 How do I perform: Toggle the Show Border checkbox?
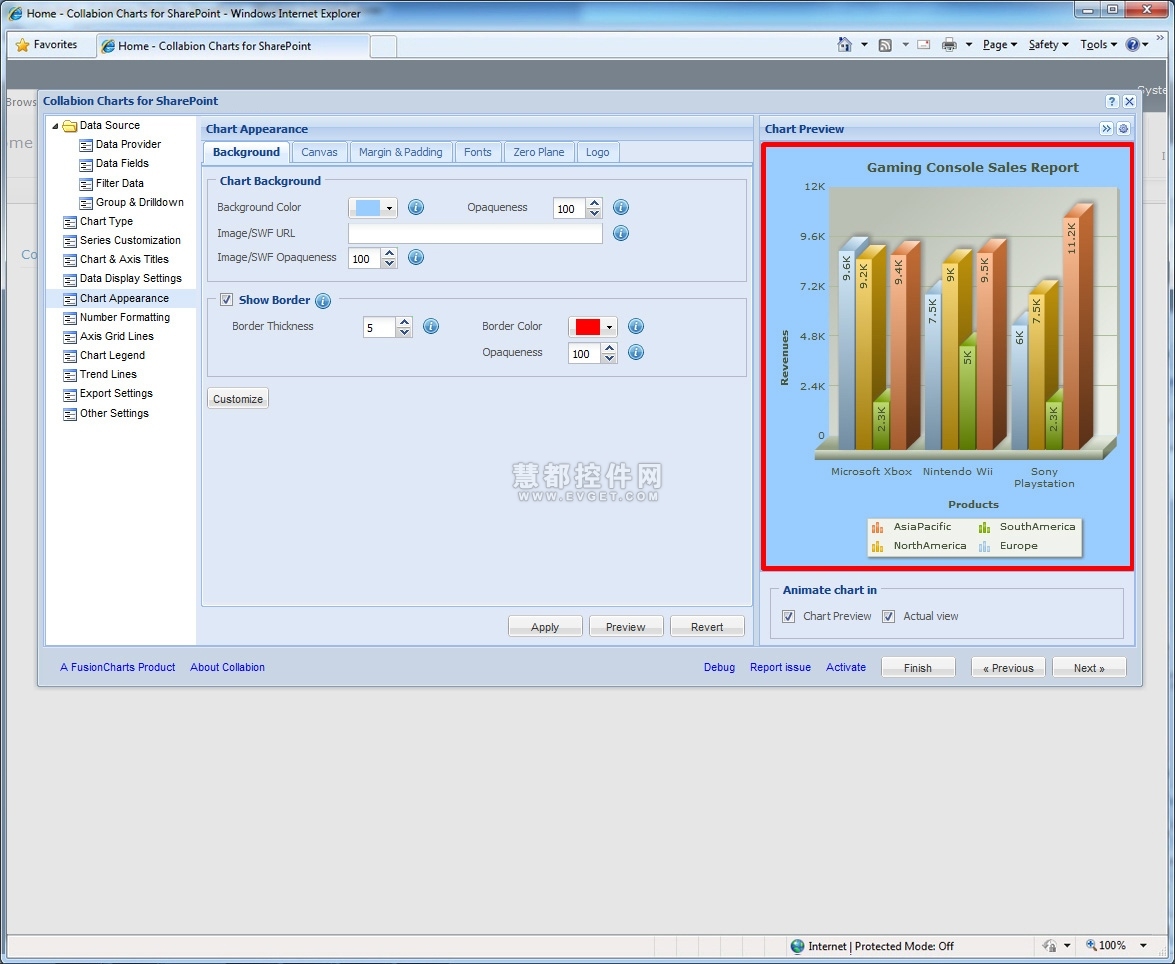(226, 300)
